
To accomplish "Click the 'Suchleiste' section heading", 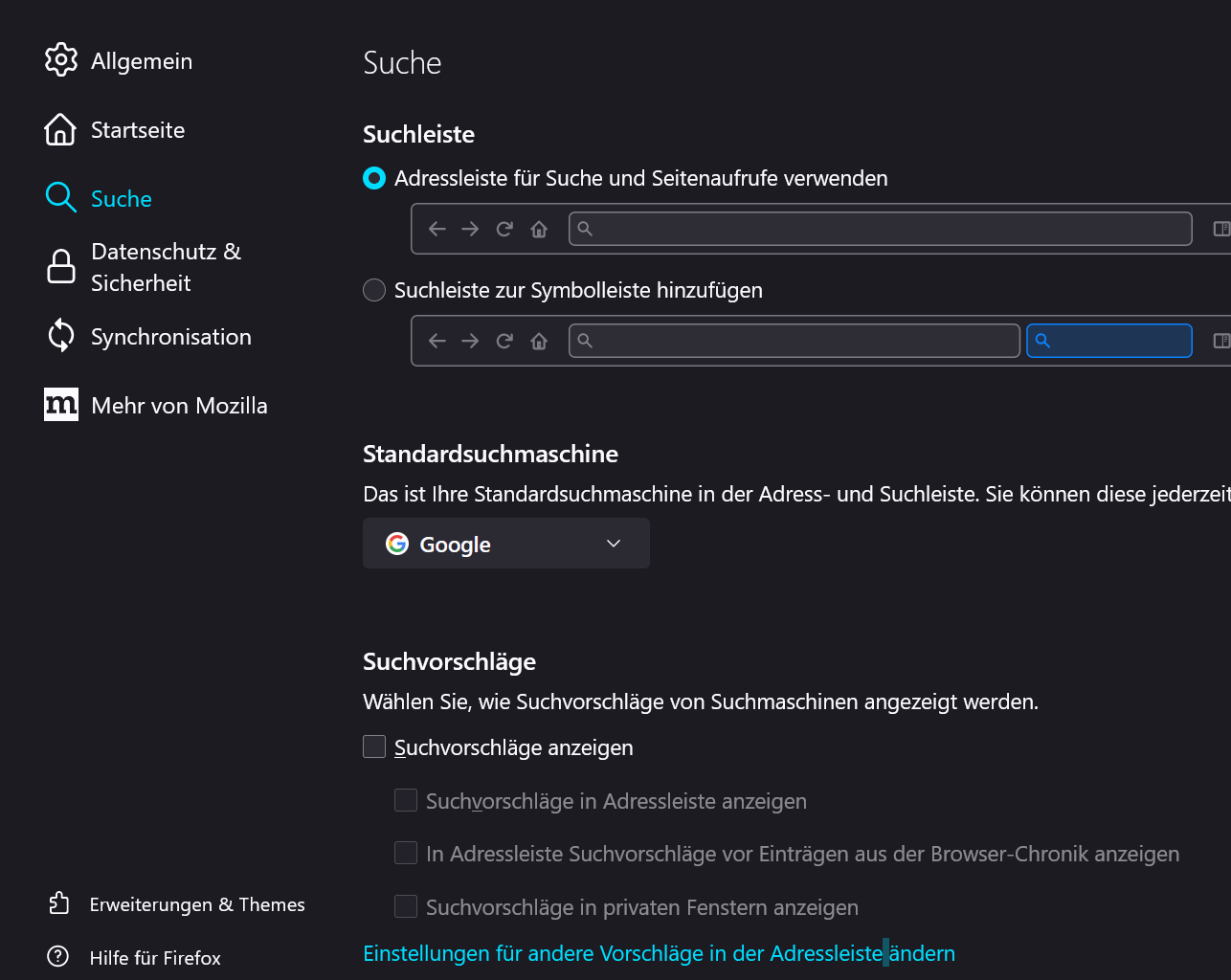I will point(418,134).
